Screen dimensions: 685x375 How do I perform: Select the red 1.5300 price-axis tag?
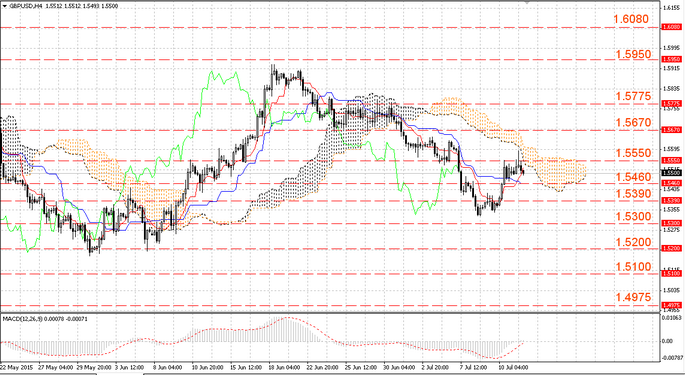[x=671, y=223]
